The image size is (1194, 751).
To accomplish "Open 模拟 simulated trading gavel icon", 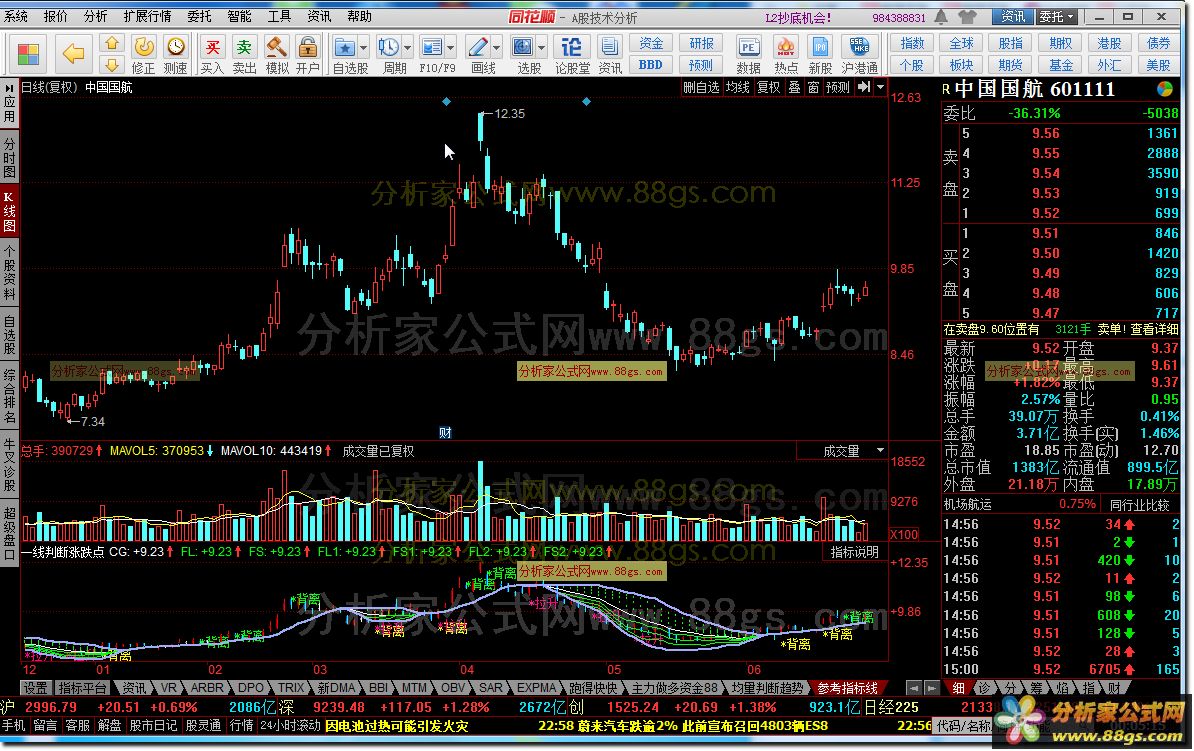I will [x=276, y=55].
